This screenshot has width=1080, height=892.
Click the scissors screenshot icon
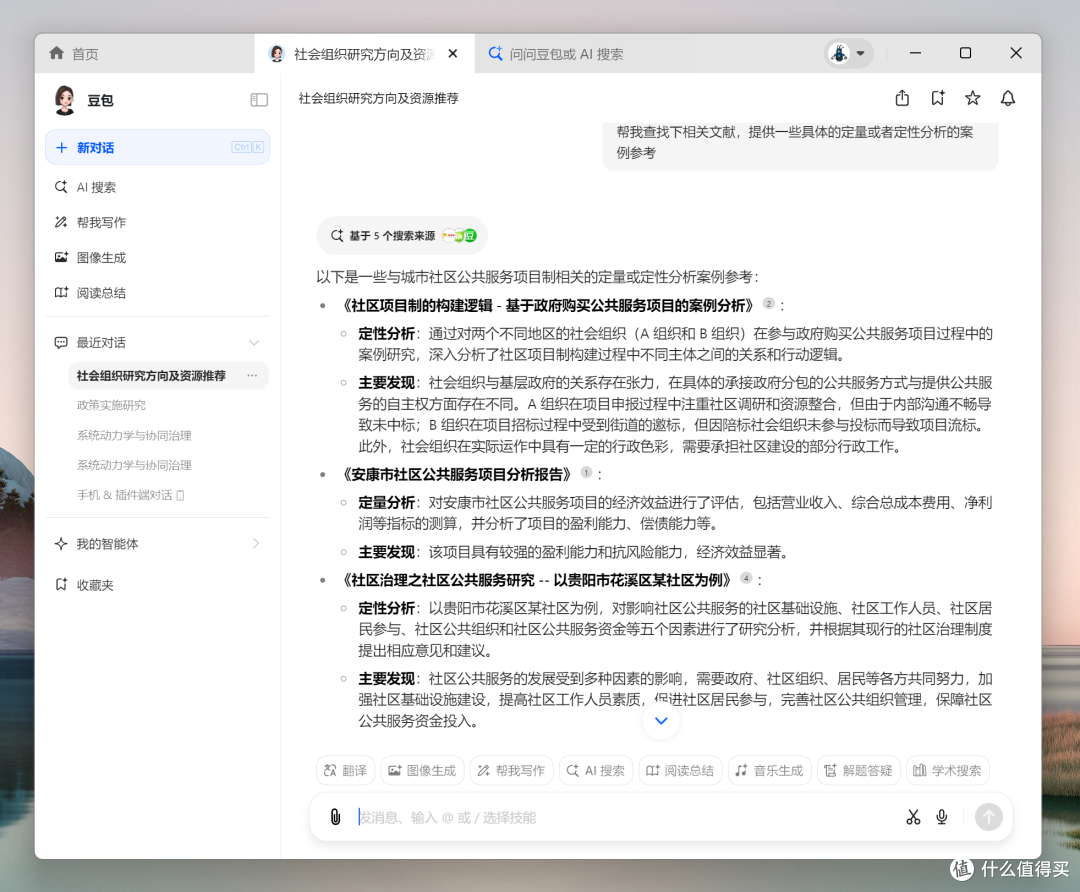(913, 817)
